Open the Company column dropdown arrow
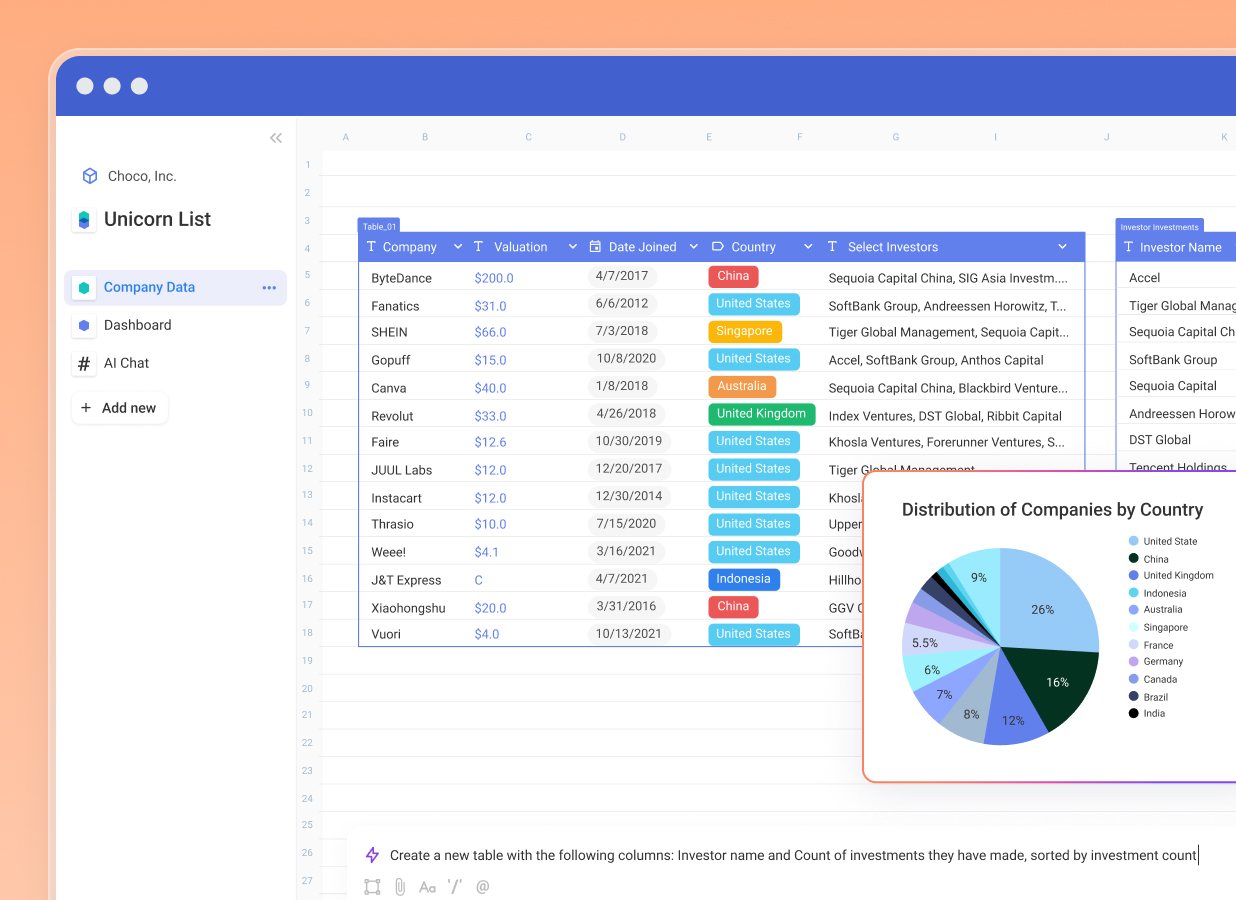Viewport: 1236px width, 900px height. pos(458,246)
